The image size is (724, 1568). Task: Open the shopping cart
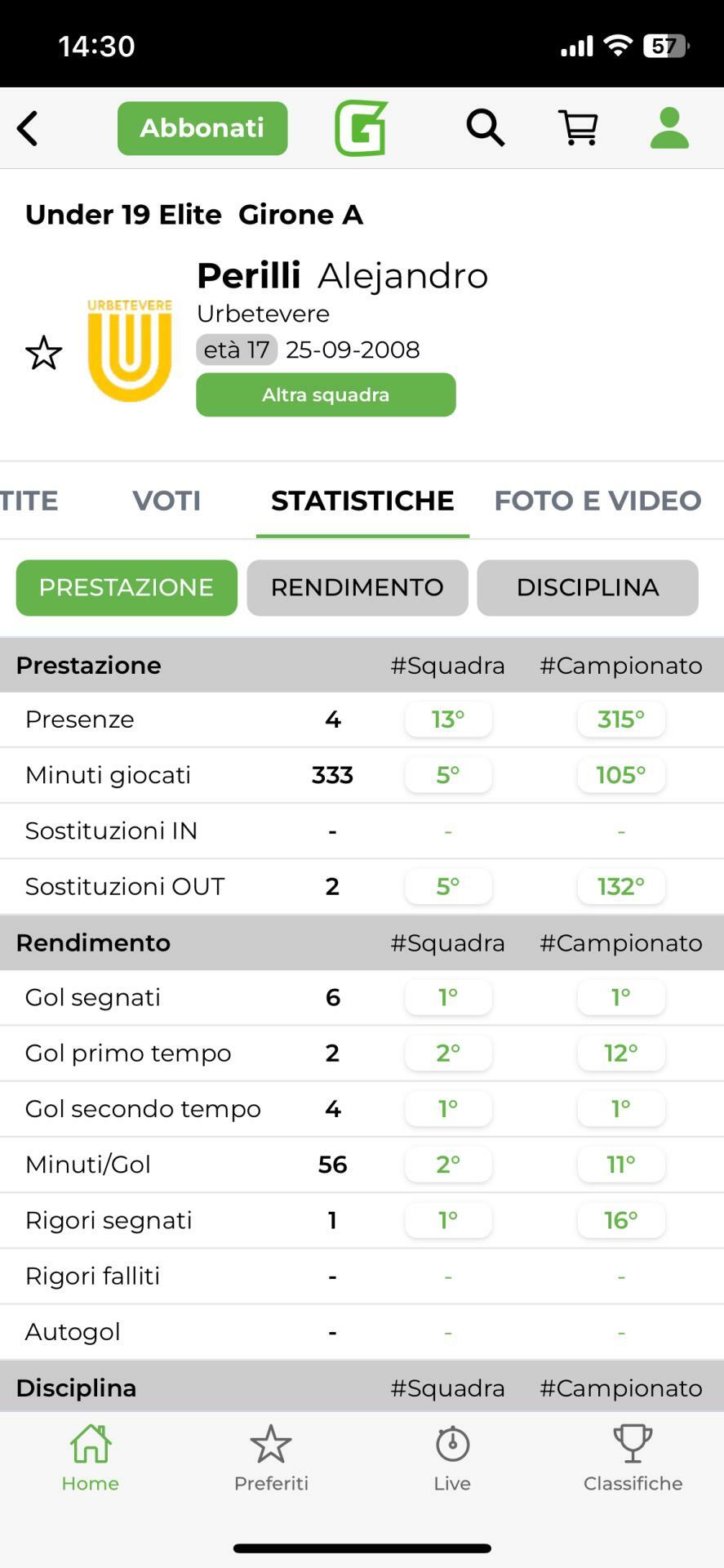pos(578,128)
